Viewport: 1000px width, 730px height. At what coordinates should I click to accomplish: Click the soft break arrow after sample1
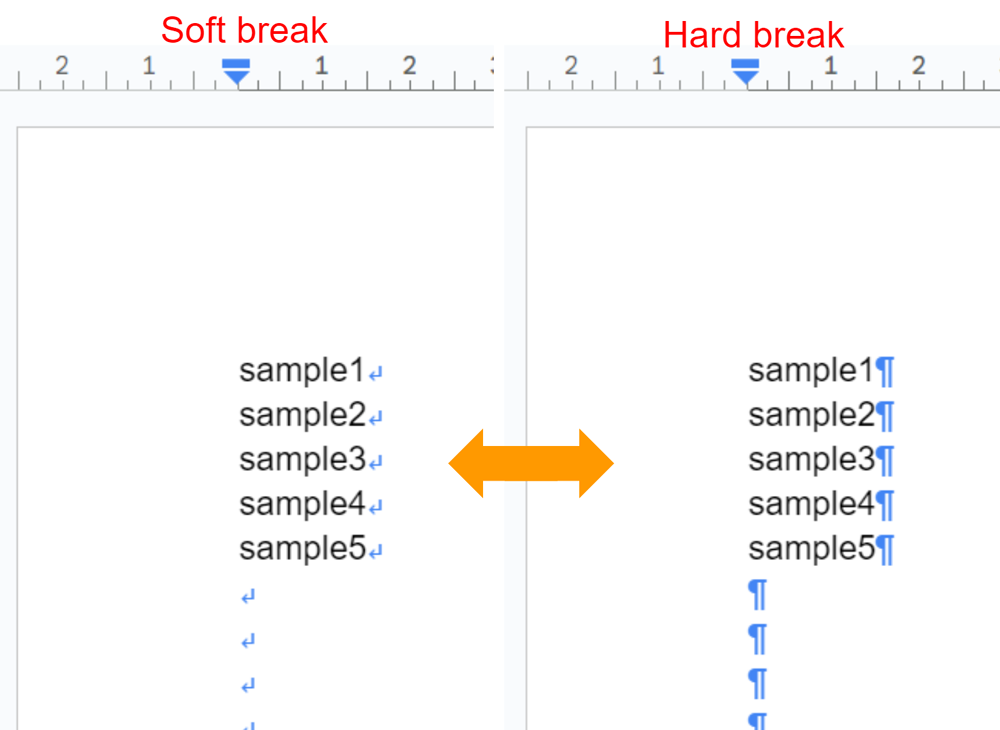pos(376,373)
